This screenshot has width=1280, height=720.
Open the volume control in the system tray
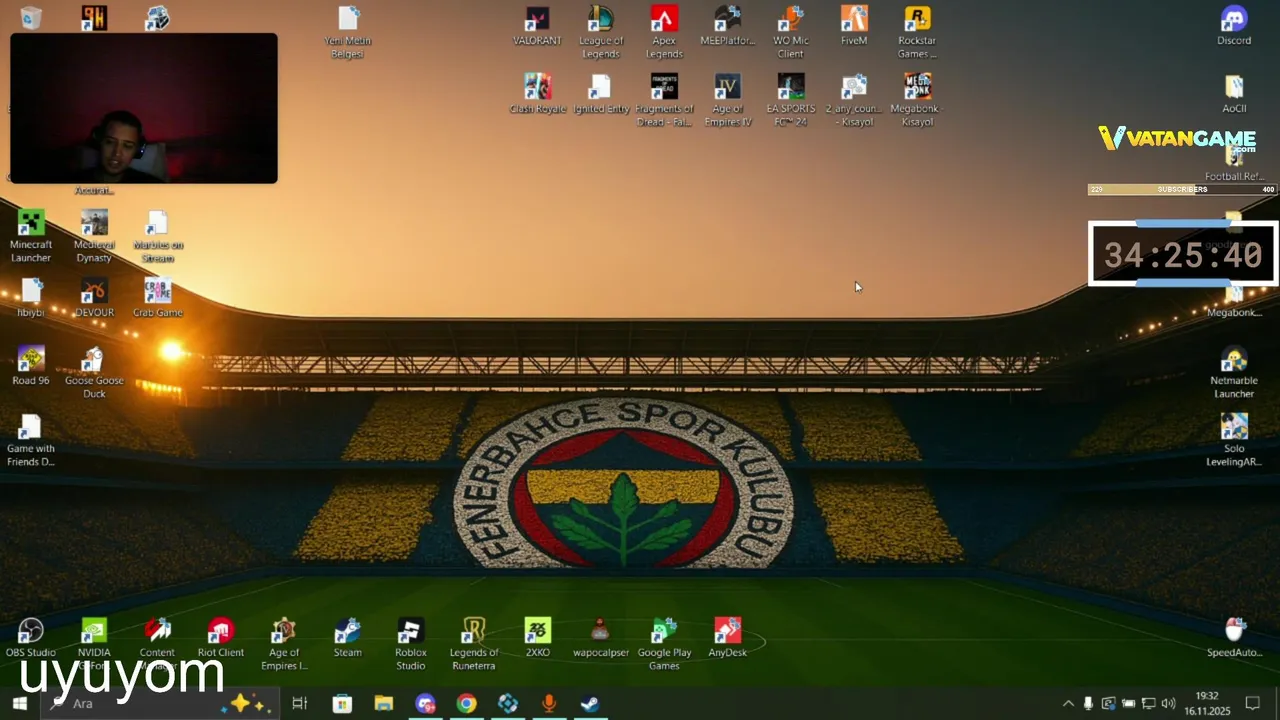point(1168,703)
